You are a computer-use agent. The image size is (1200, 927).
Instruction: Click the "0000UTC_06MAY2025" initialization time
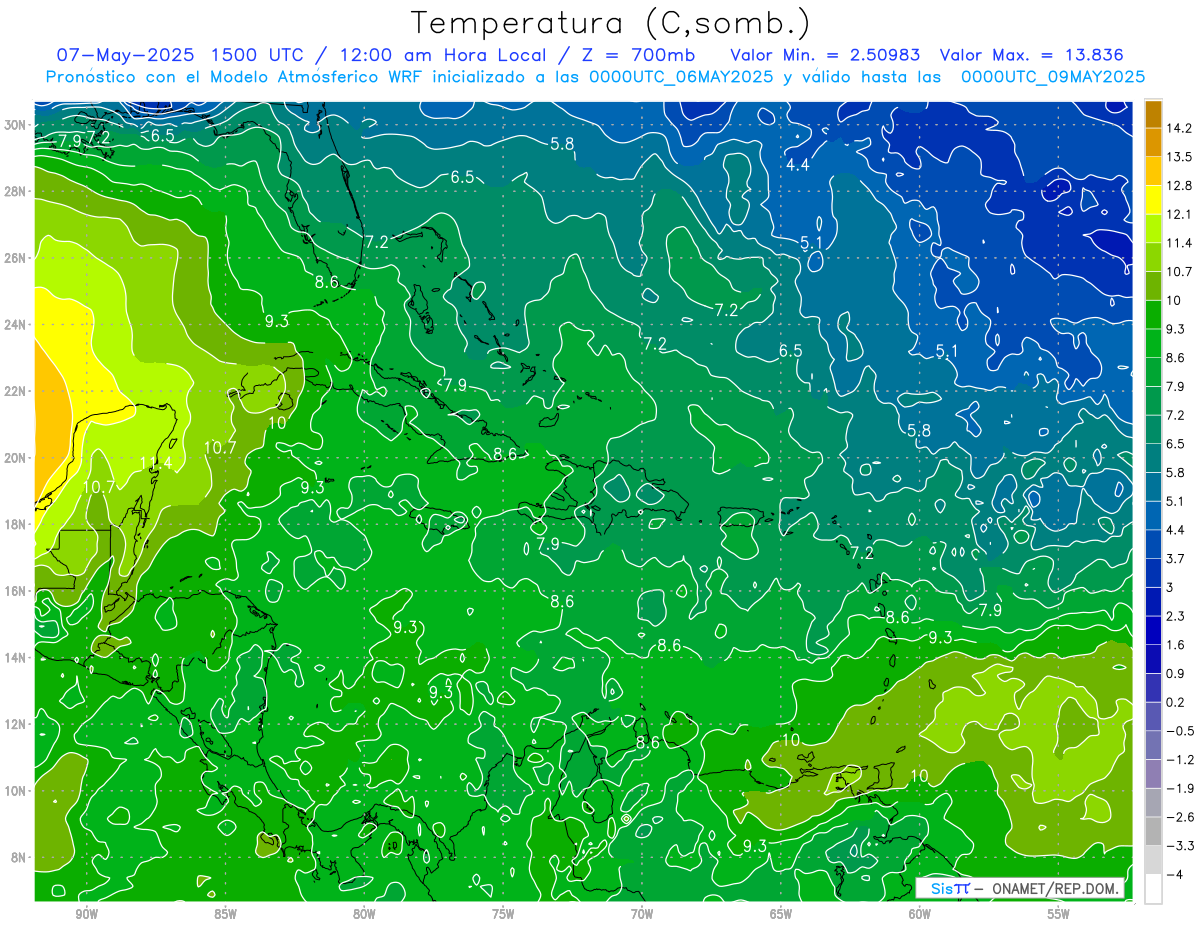[680, 77]
